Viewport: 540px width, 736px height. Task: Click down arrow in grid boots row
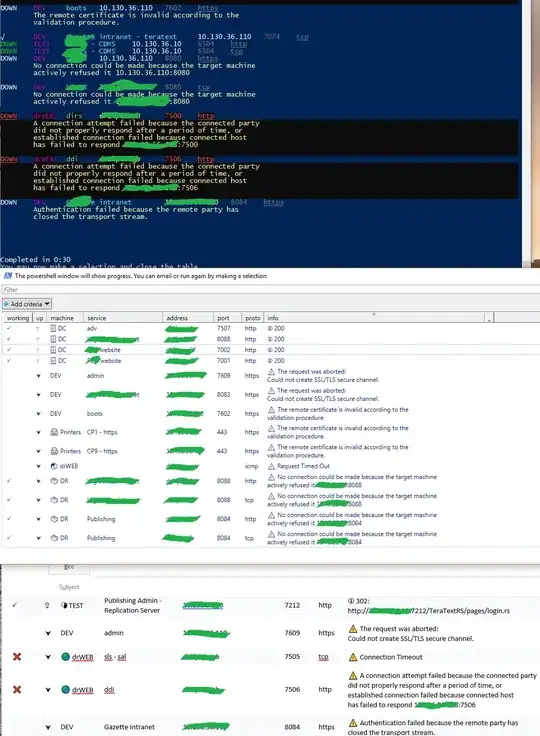click(x=39, y=414)
